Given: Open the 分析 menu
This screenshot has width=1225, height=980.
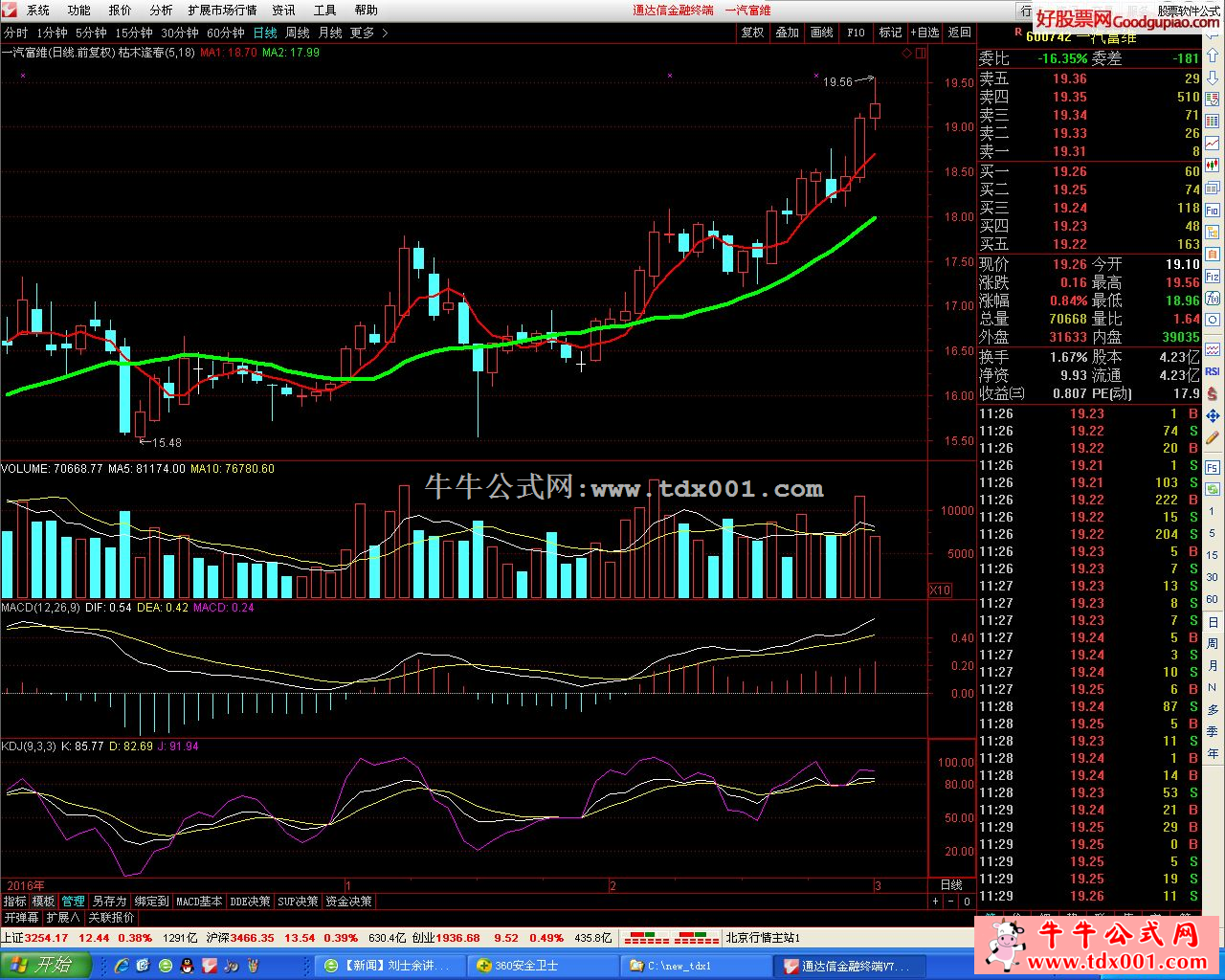Looking at the screenshot, I should pos(161,10).
